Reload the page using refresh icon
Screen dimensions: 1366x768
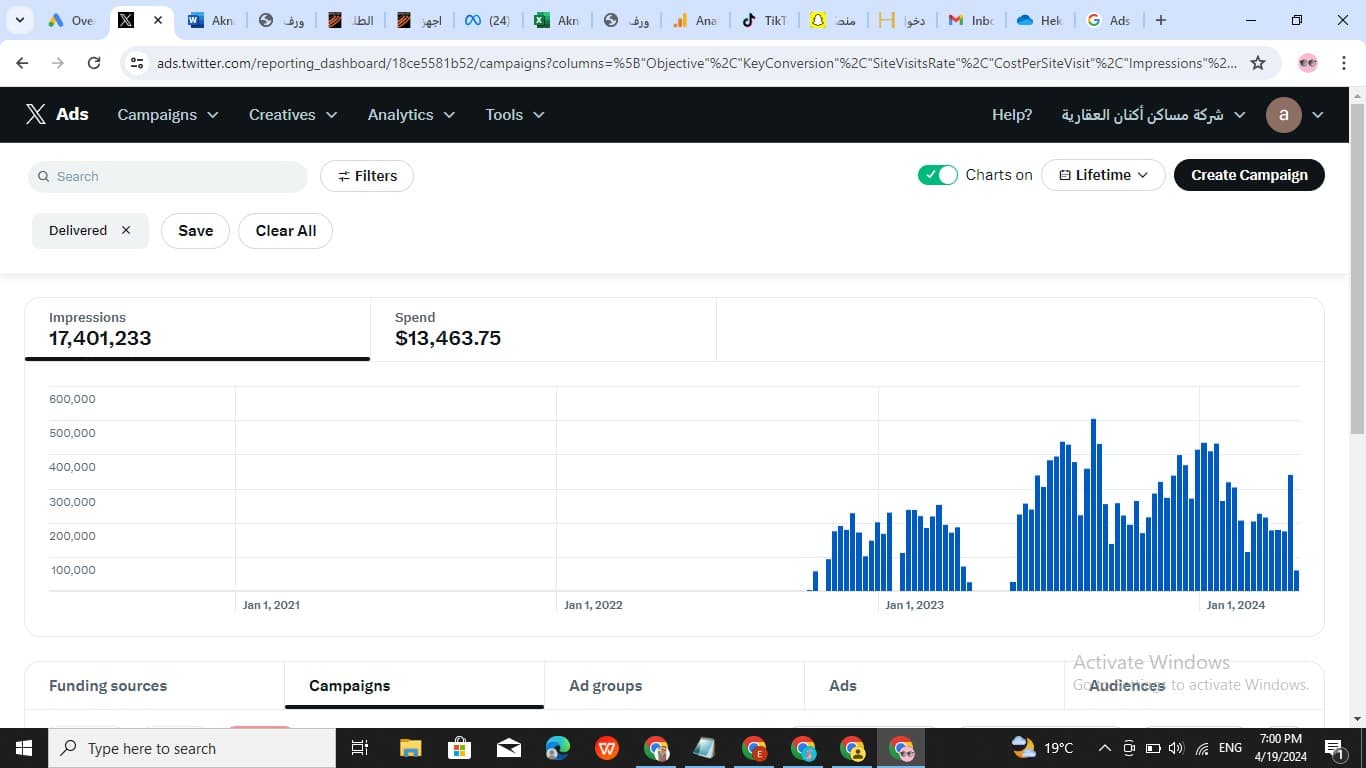94,63
